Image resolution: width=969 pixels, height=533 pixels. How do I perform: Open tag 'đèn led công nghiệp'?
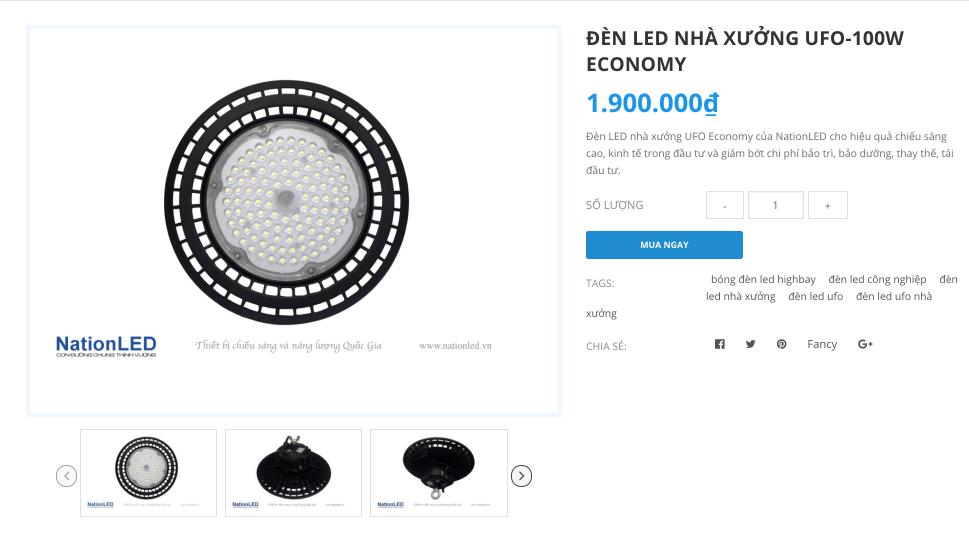coord(877,279)
